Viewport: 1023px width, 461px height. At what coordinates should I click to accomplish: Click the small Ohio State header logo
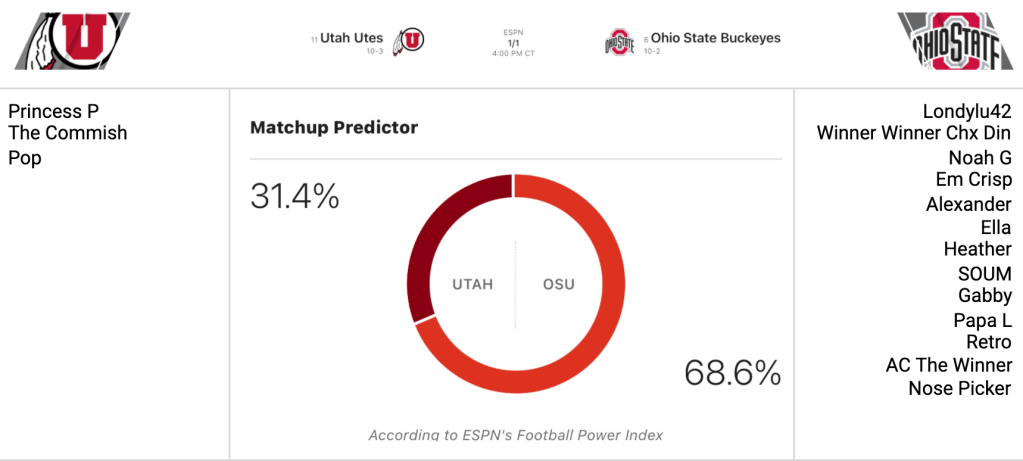click(x=619, y=43)
